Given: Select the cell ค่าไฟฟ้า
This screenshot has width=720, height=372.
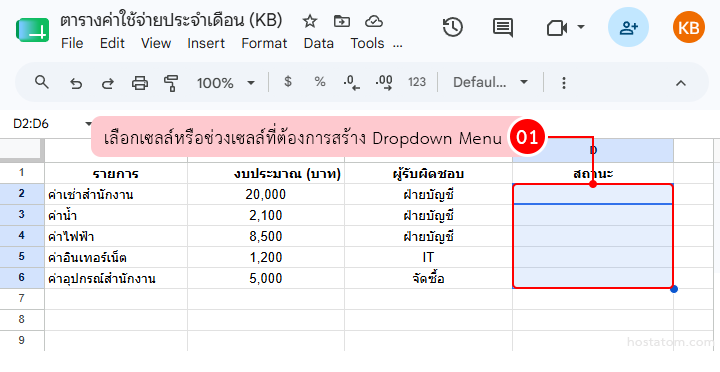Looking at the screenshot, I should click(116, 237).
